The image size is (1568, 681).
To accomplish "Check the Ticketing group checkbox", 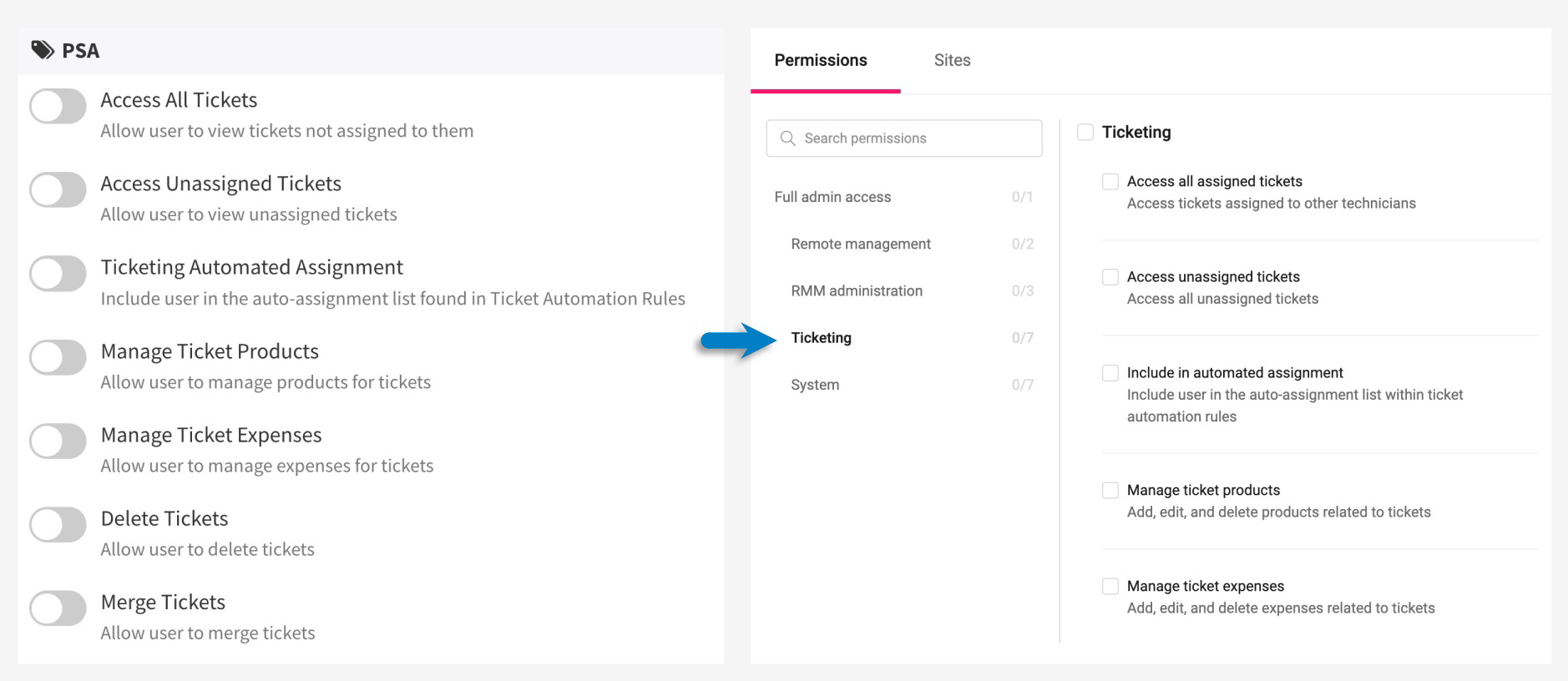I will pyautogui.click(x=1085, y=132).
